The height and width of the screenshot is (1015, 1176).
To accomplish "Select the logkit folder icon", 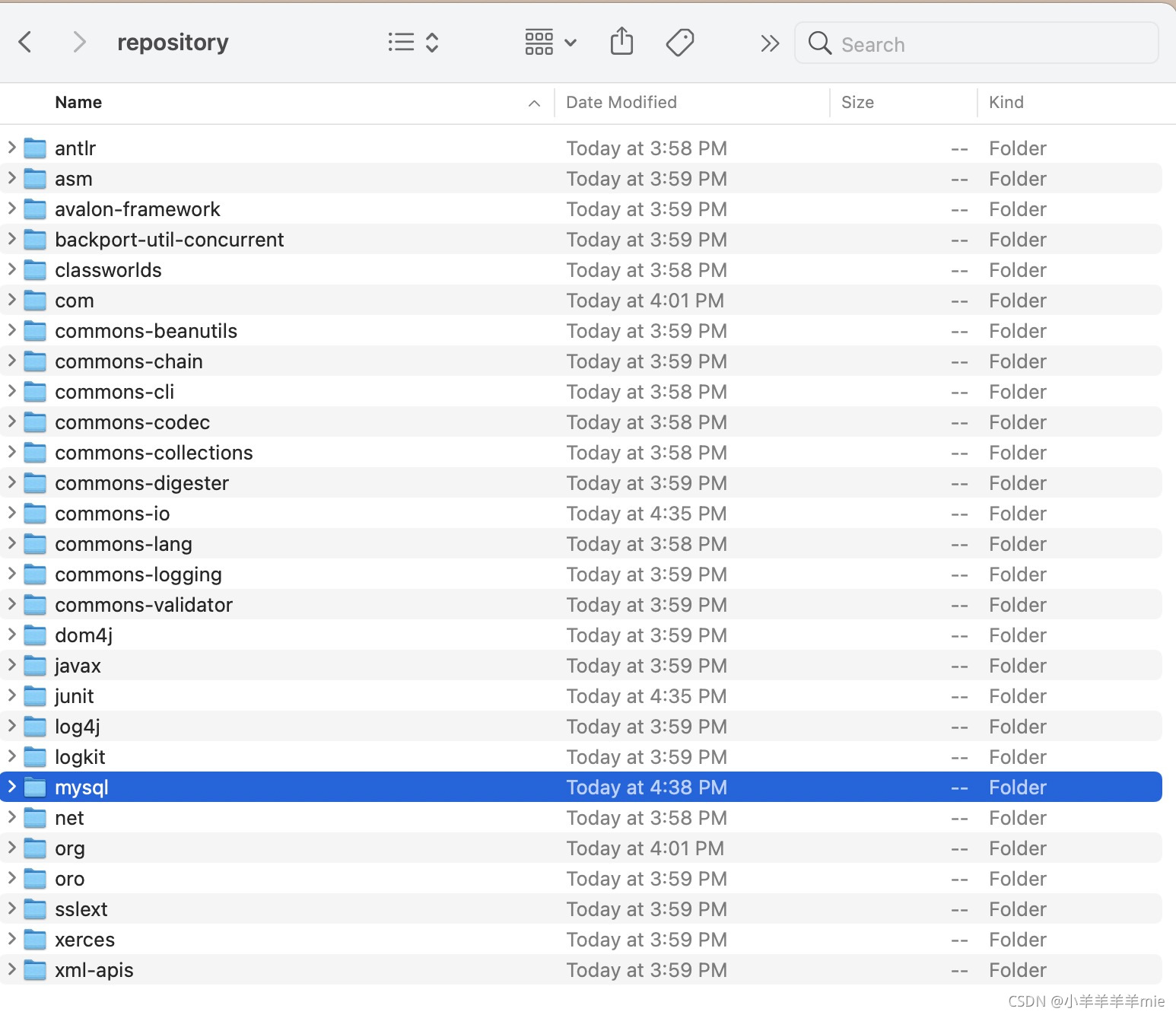I will 35,756.
